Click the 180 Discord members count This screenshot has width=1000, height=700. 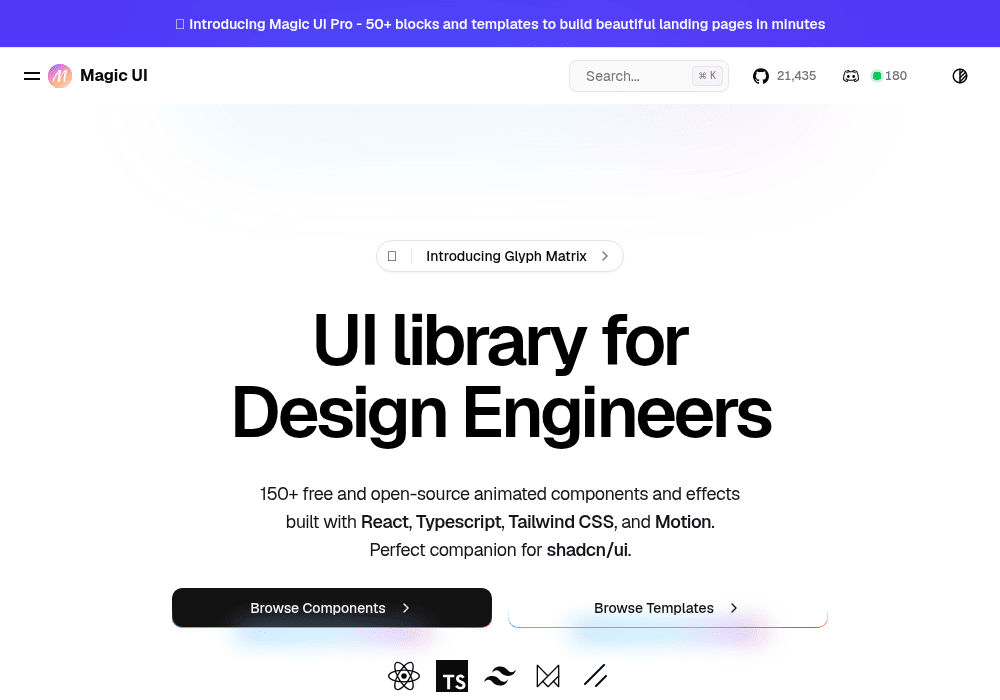coord(896,76)
